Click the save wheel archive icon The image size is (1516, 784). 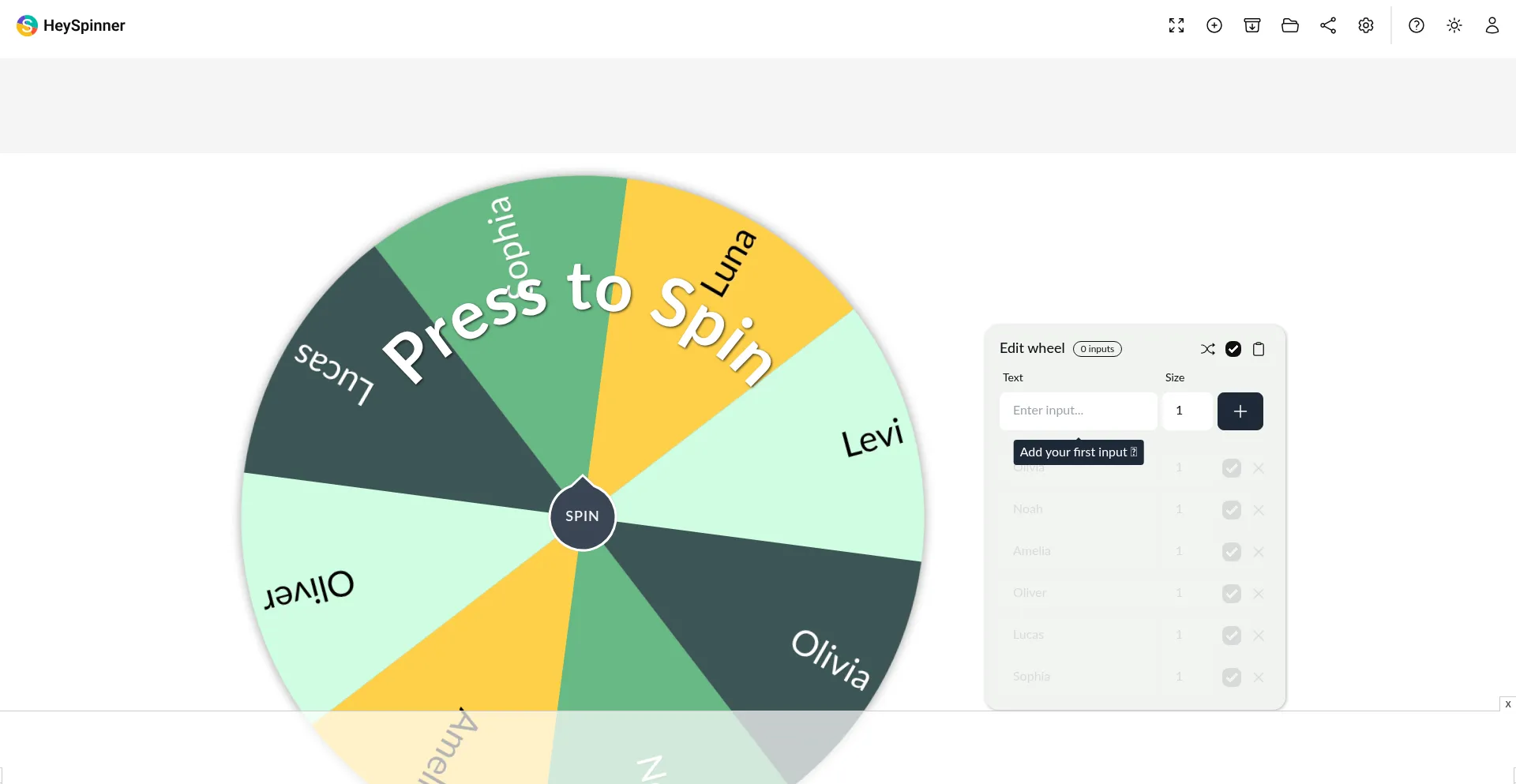1252,25
